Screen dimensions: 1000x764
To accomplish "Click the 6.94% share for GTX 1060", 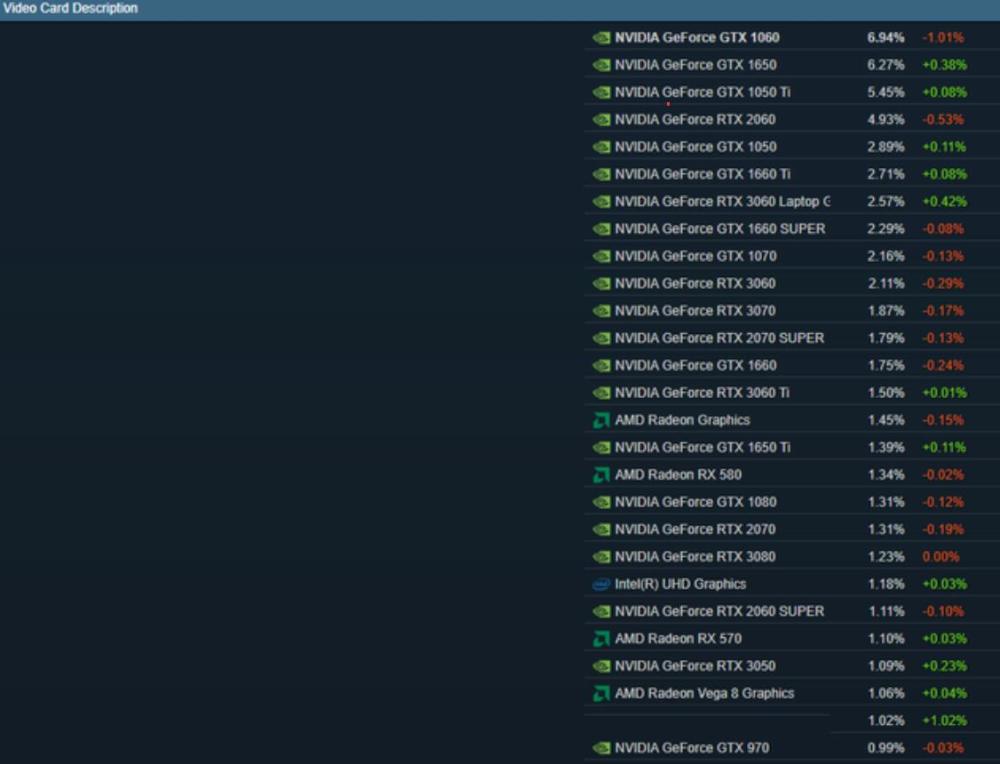I will pyautogui.click(x=886, y=38).
